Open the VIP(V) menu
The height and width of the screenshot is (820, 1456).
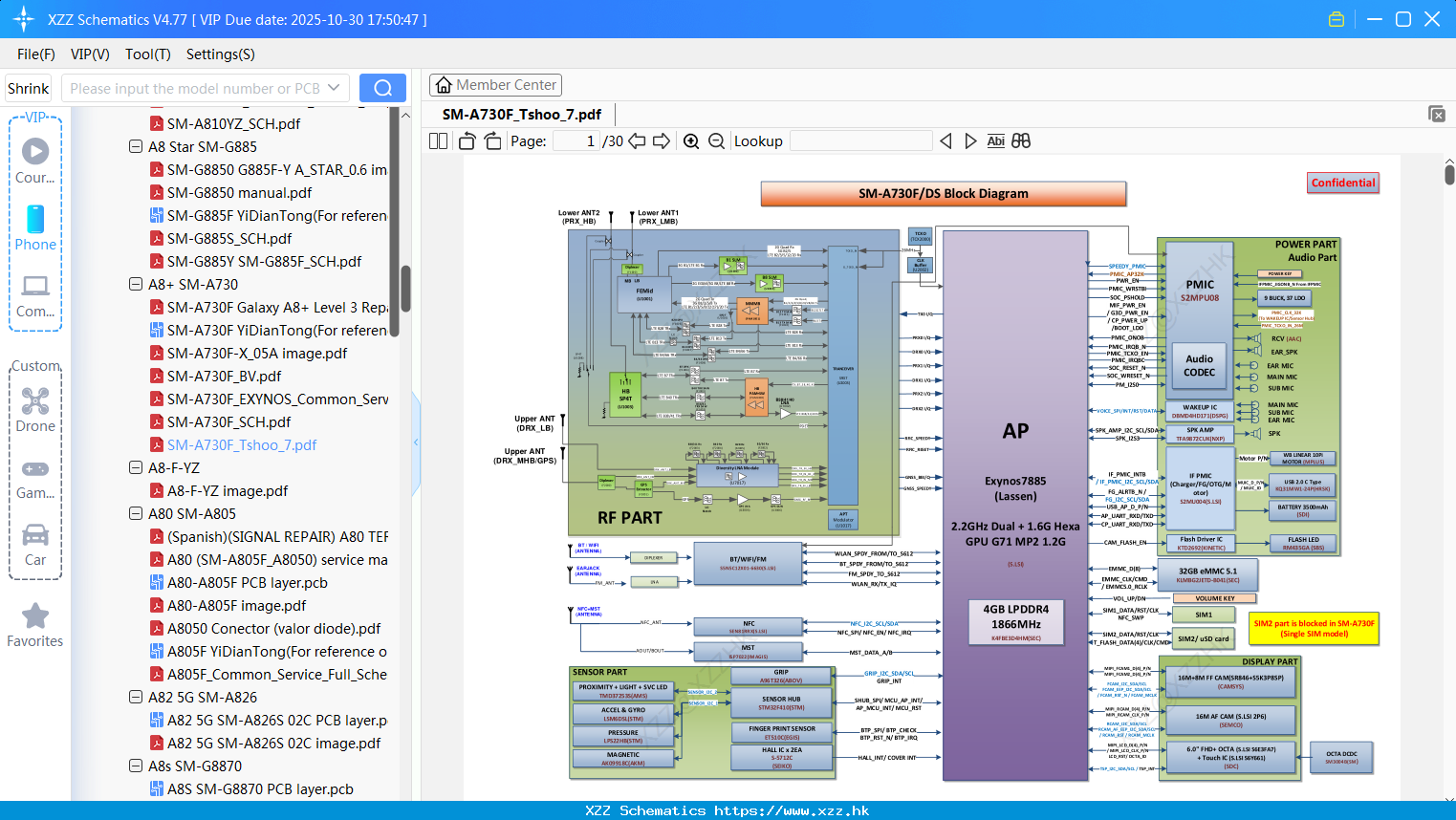pyautogui.click(x=90, y=54)
